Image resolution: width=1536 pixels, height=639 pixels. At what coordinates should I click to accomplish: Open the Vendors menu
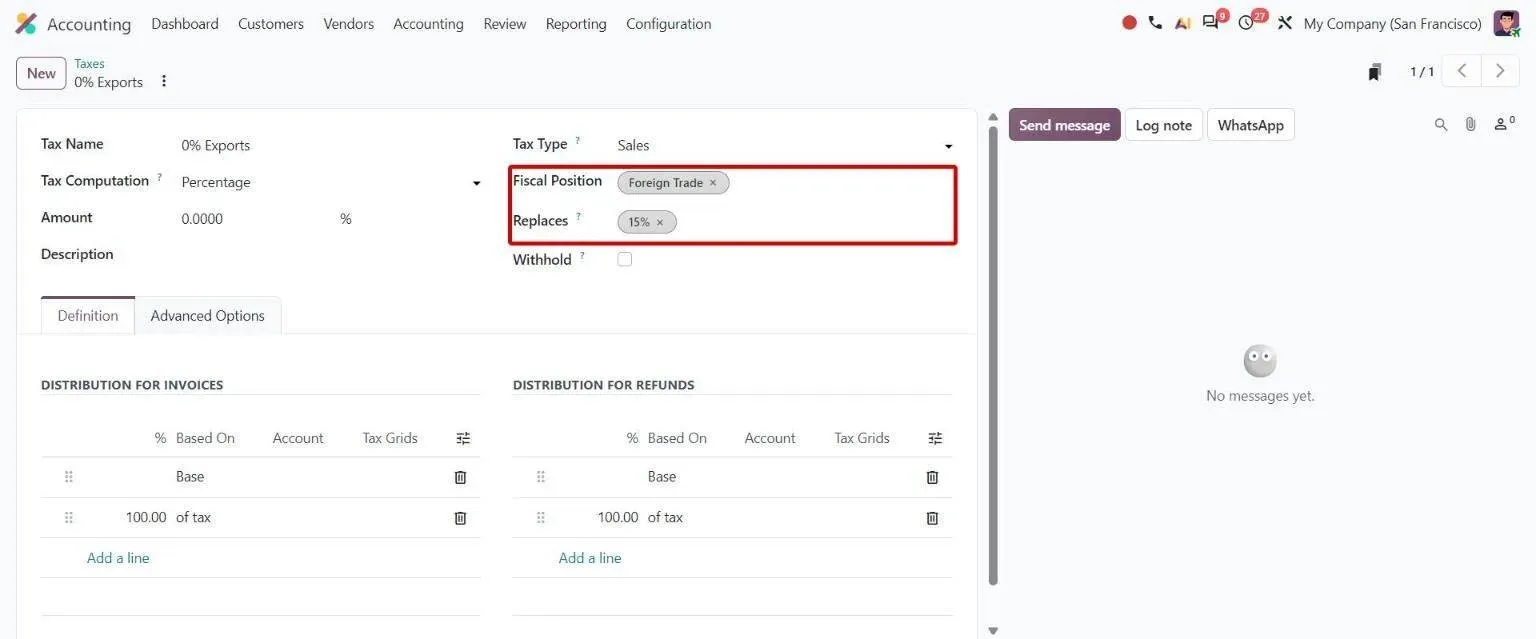pyautogui.click(x=349, y=23)
